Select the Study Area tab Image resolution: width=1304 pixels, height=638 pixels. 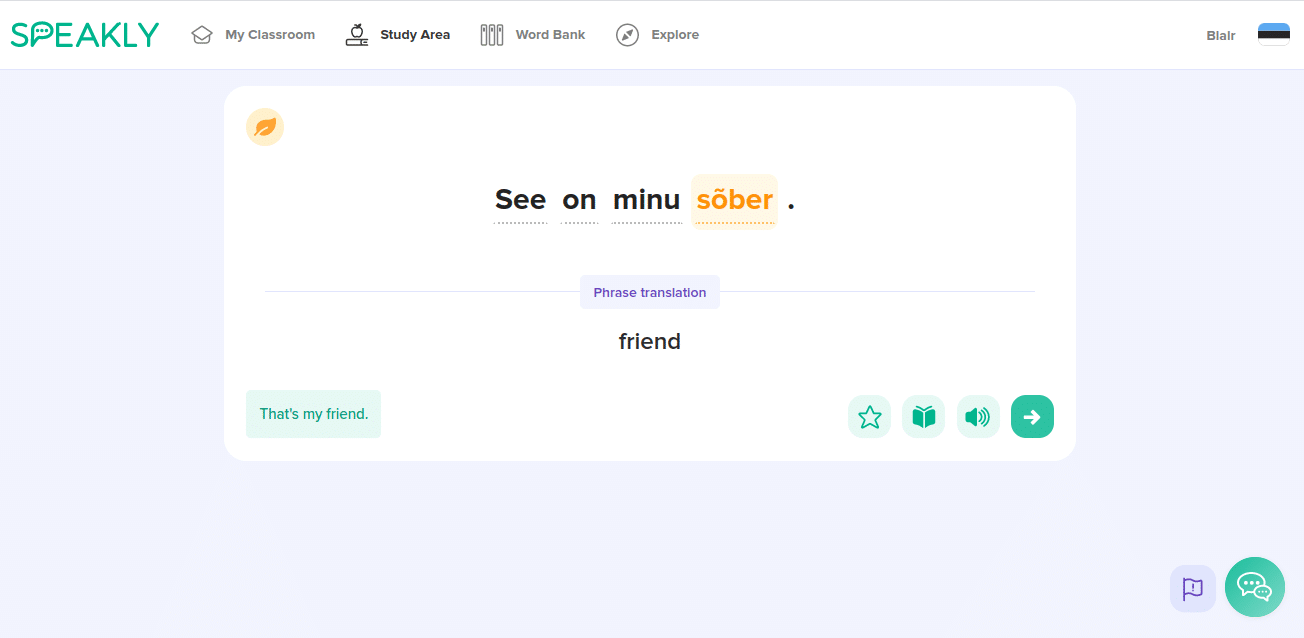tap(397, 35)
